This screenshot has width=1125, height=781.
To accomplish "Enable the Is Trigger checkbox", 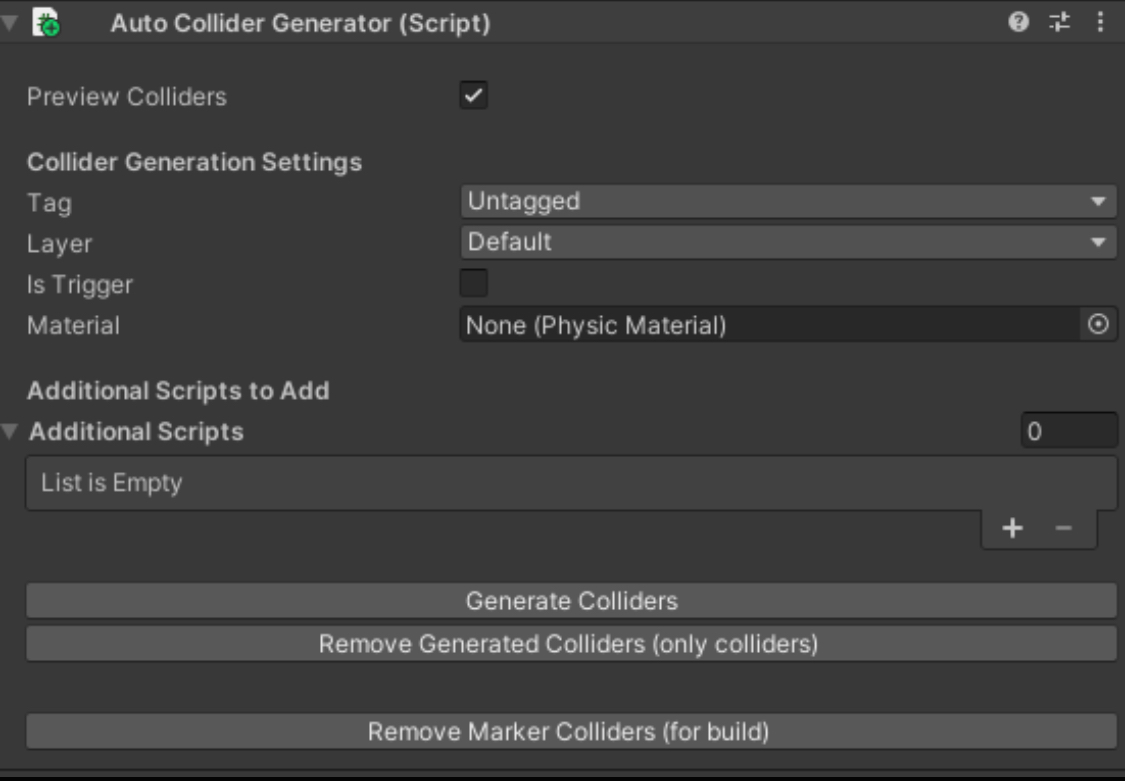I will coord(474,283).
